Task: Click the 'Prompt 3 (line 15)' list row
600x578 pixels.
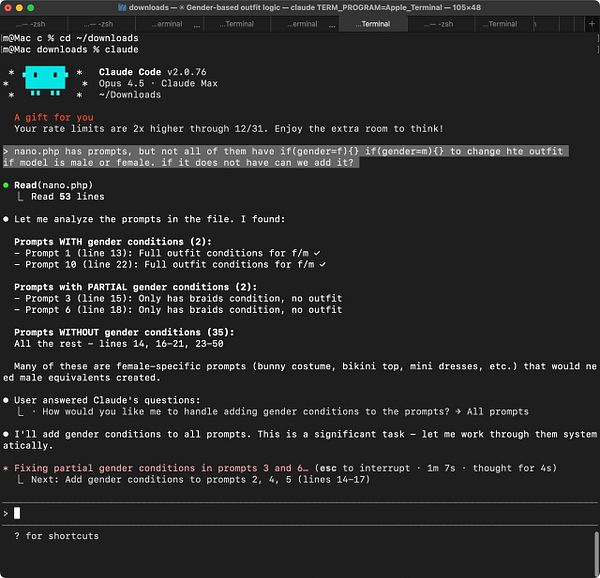Action: point(178,298)
